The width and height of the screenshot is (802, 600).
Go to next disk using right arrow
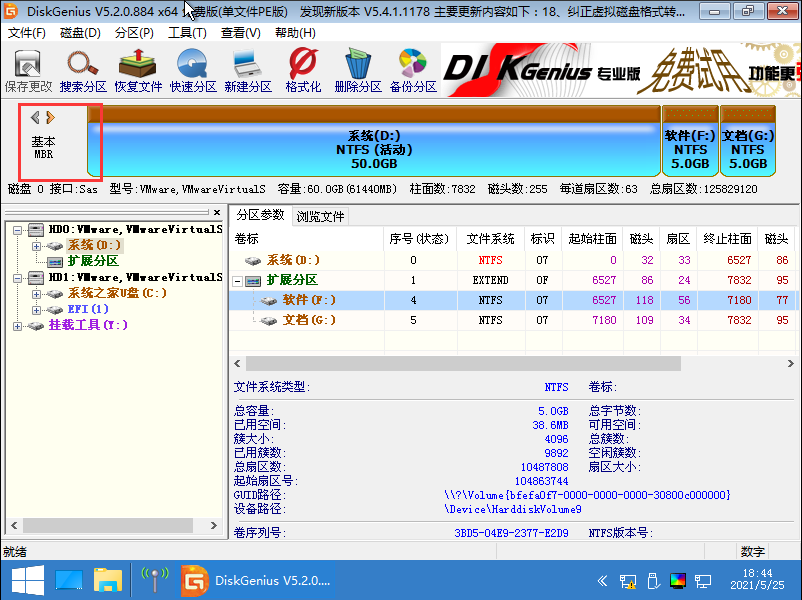50,118
